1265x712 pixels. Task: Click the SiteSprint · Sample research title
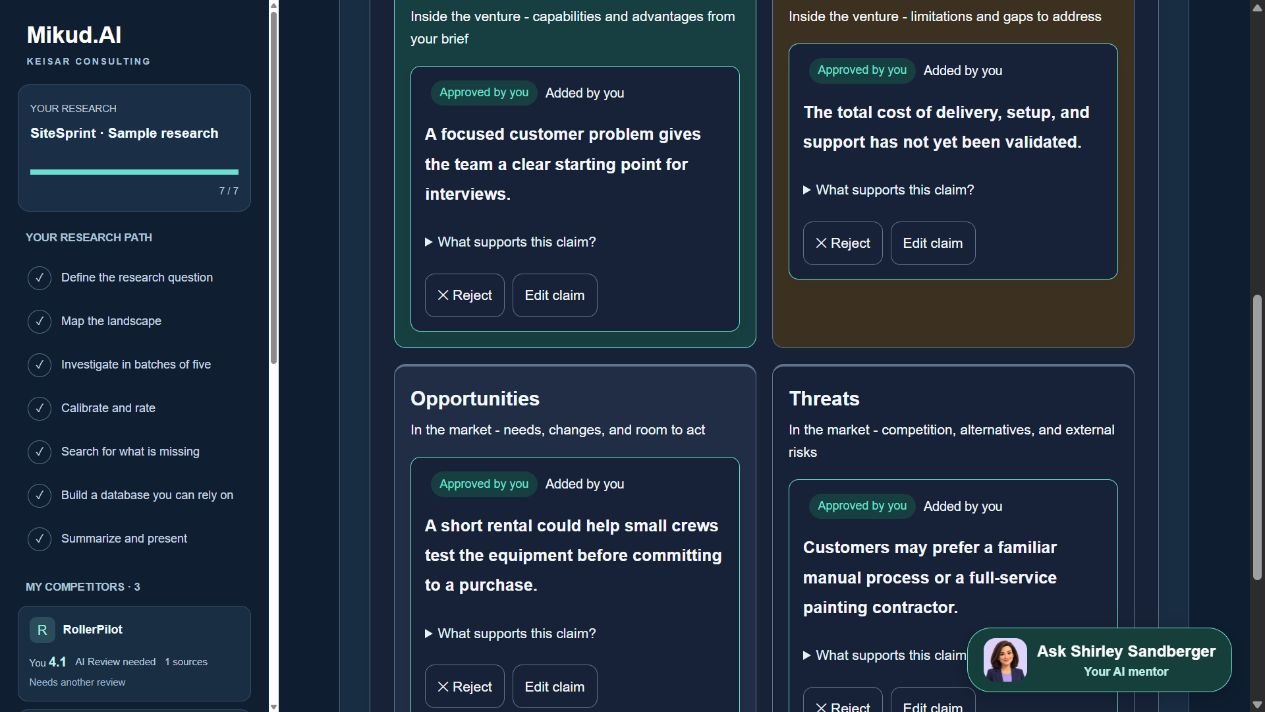coord(124,133)
